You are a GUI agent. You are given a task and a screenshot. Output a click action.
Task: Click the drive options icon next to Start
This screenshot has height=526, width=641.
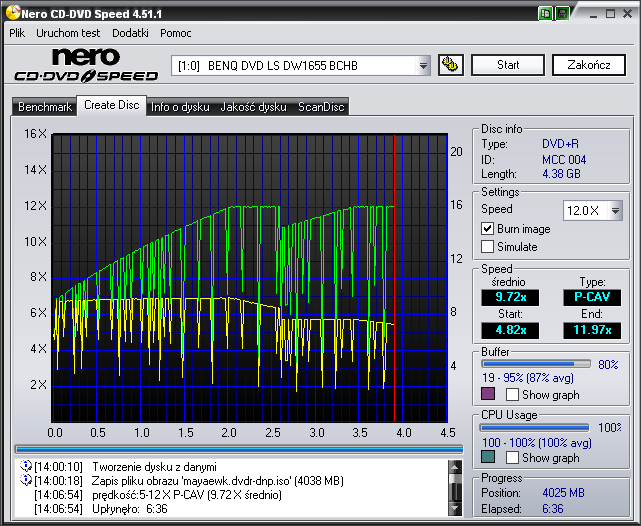(450, 65)
